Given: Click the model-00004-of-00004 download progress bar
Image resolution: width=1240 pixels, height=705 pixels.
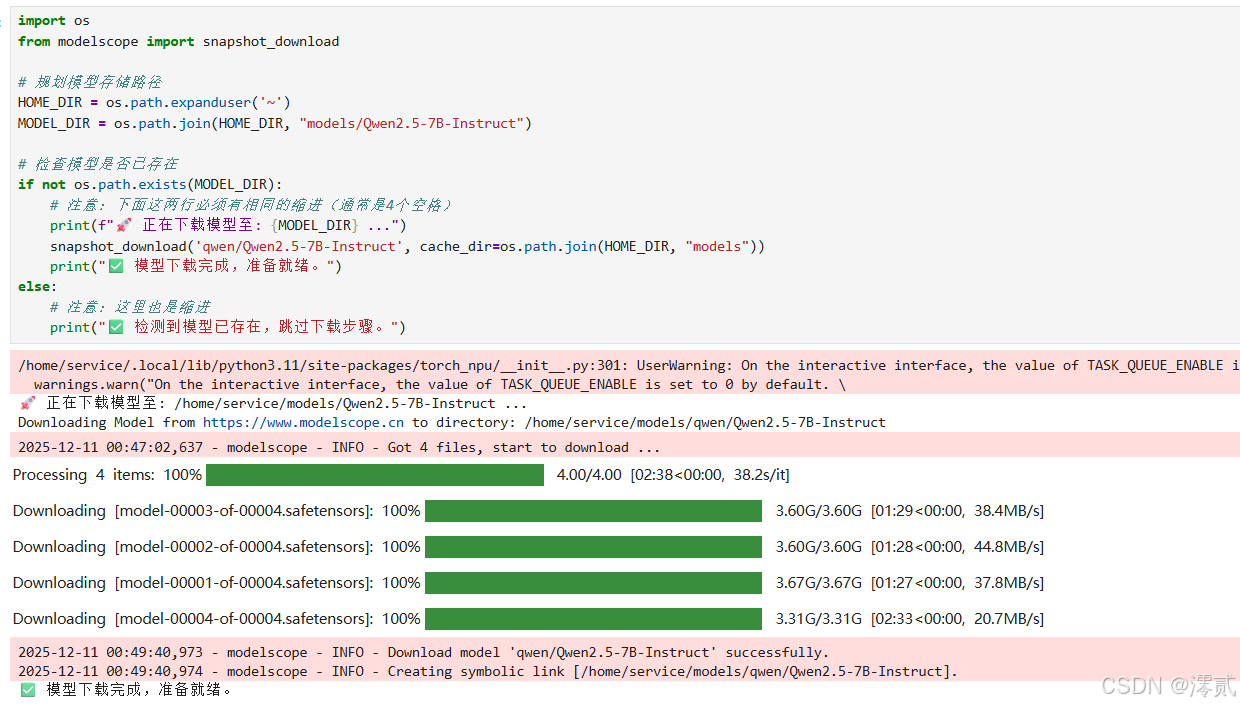Looking at the screenshot, I should 593,618.
